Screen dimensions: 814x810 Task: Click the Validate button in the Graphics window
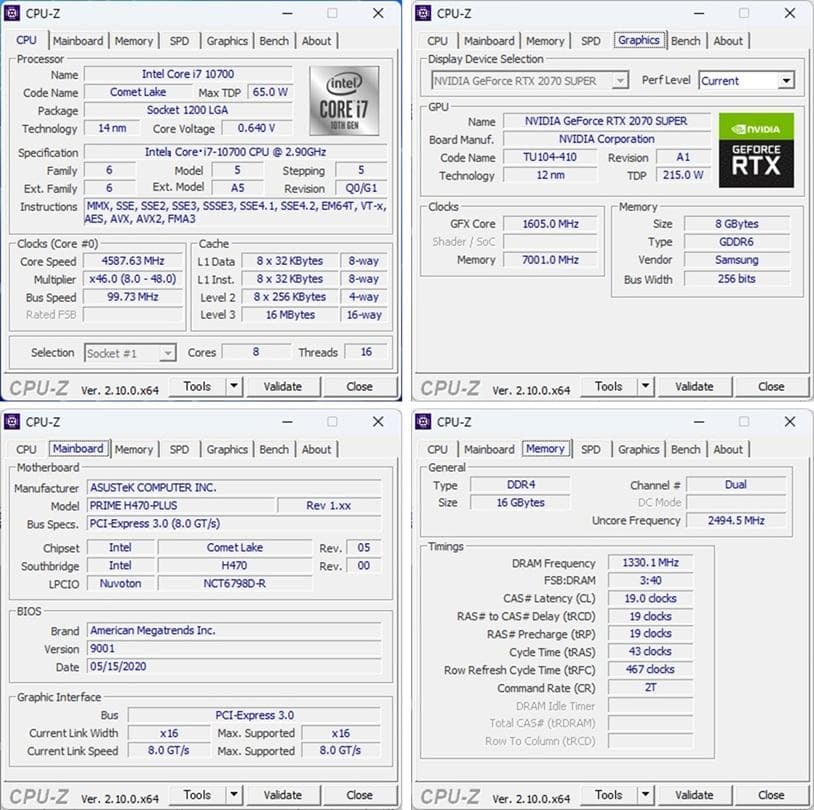point(694,386)
